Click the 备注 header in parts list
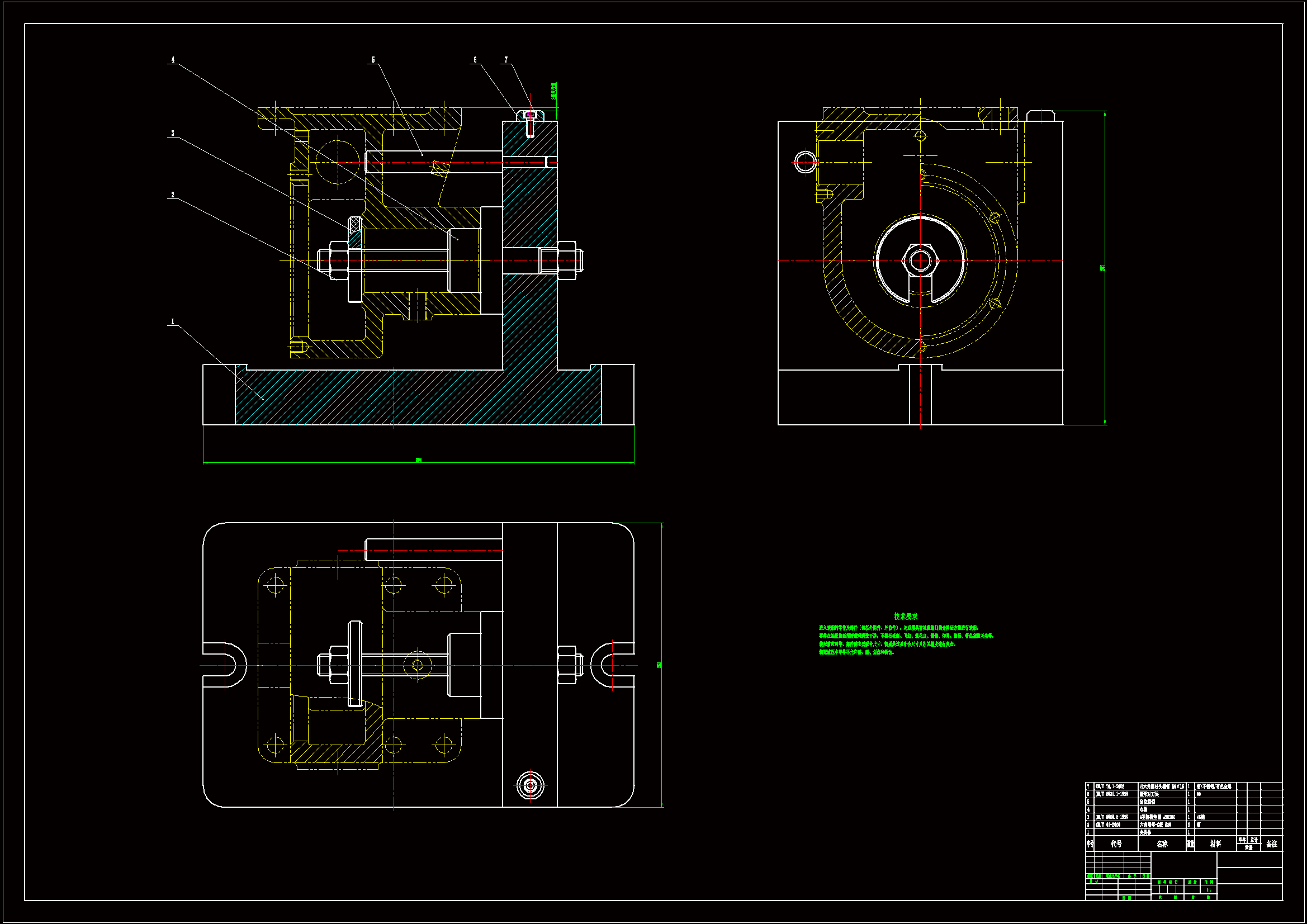 [x=1272, y=844]
